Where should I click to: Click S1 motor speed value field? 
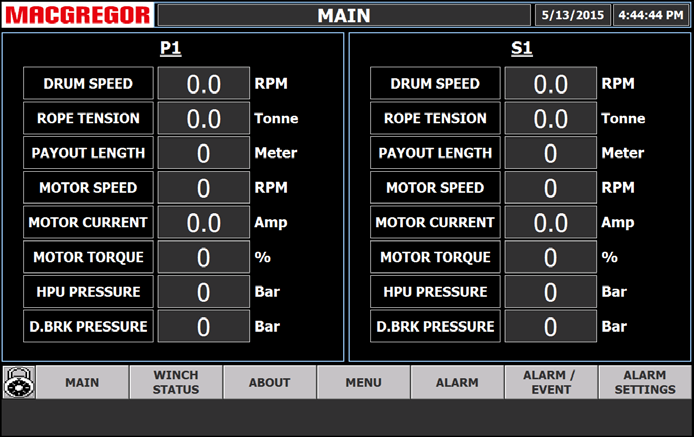pos(551,187)
